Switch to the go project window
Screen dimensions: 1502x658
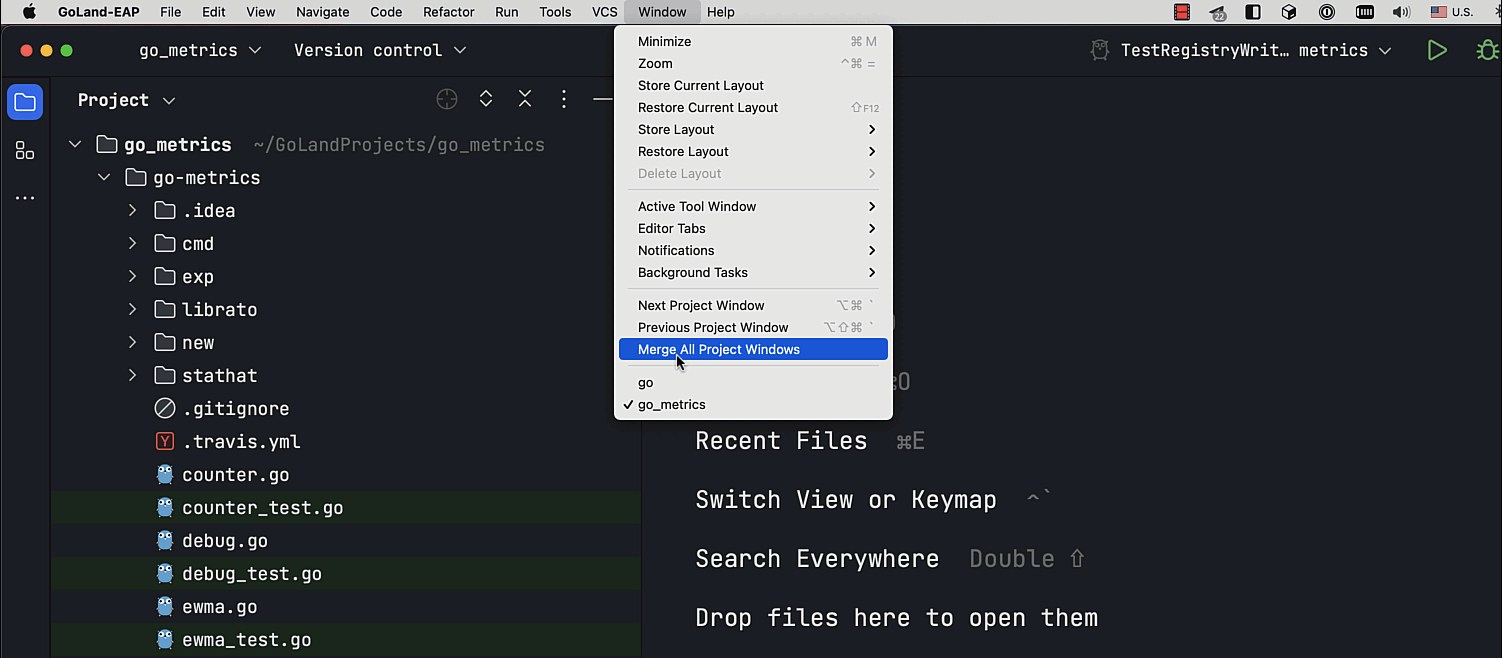point(646,383)
